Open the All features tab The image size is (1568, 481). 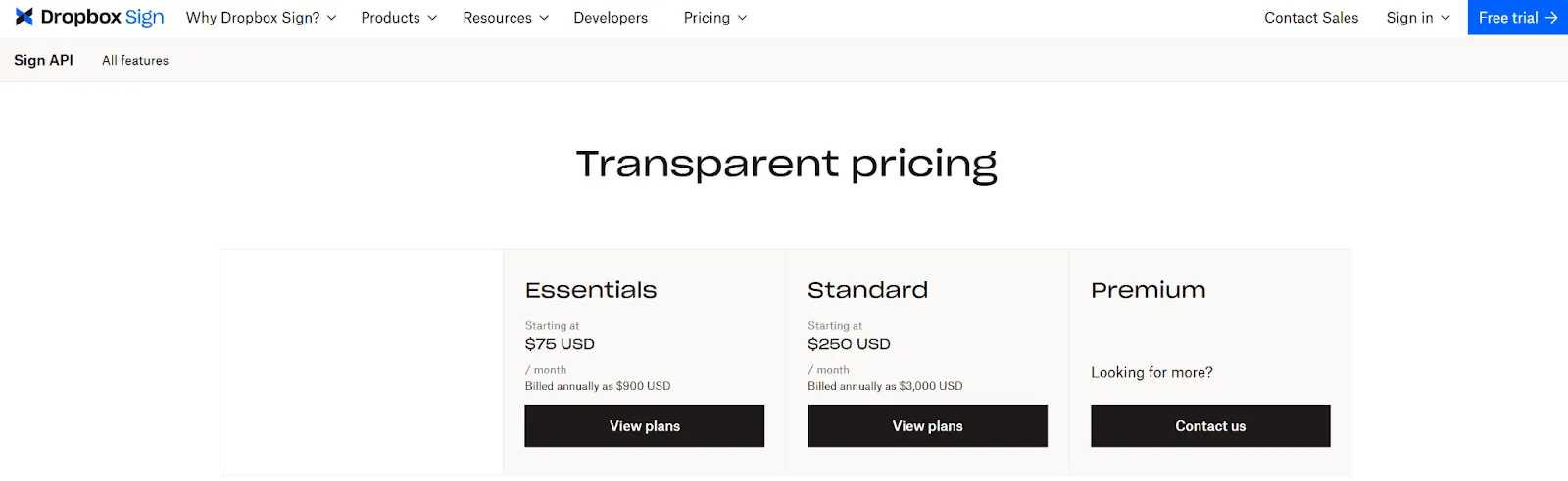coord(135,60)
